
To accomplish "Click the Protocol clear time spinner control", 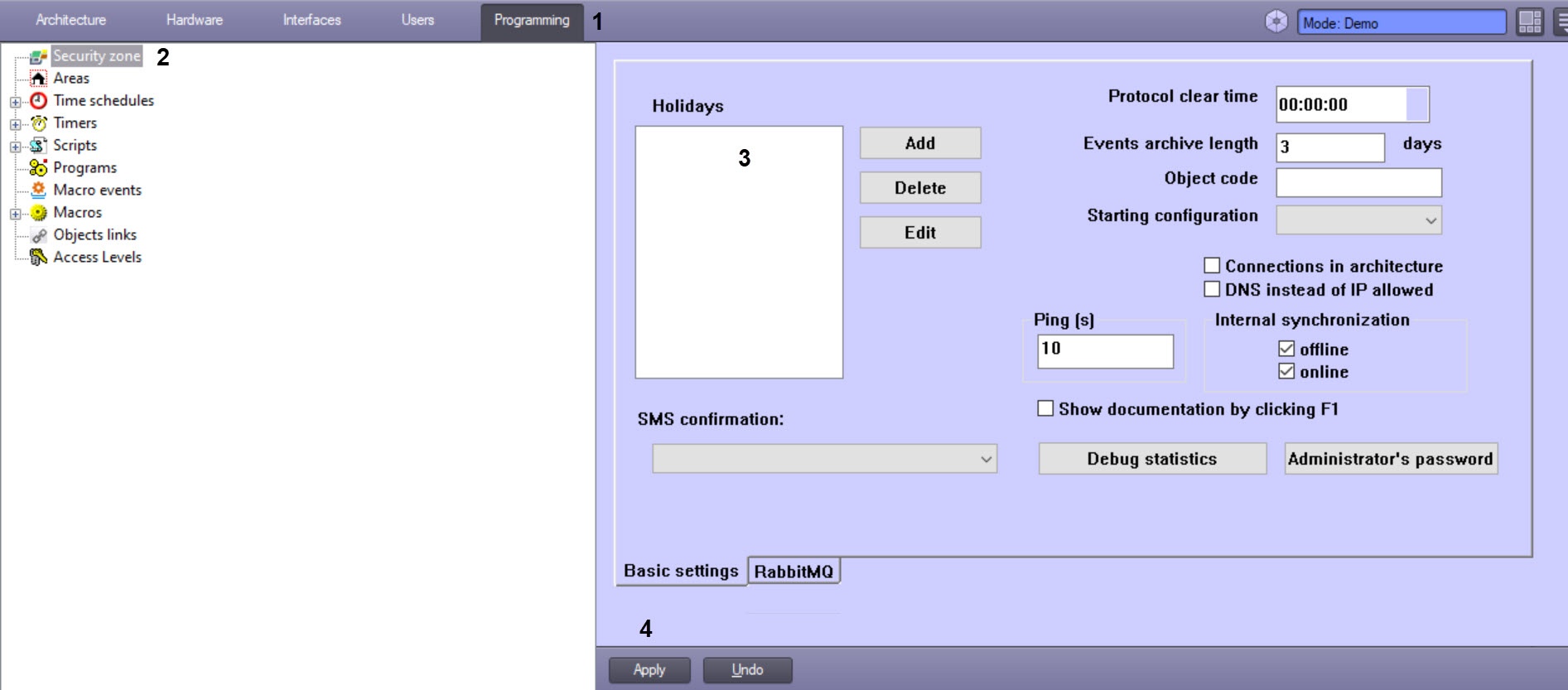I will click(x=1417, y=104).
